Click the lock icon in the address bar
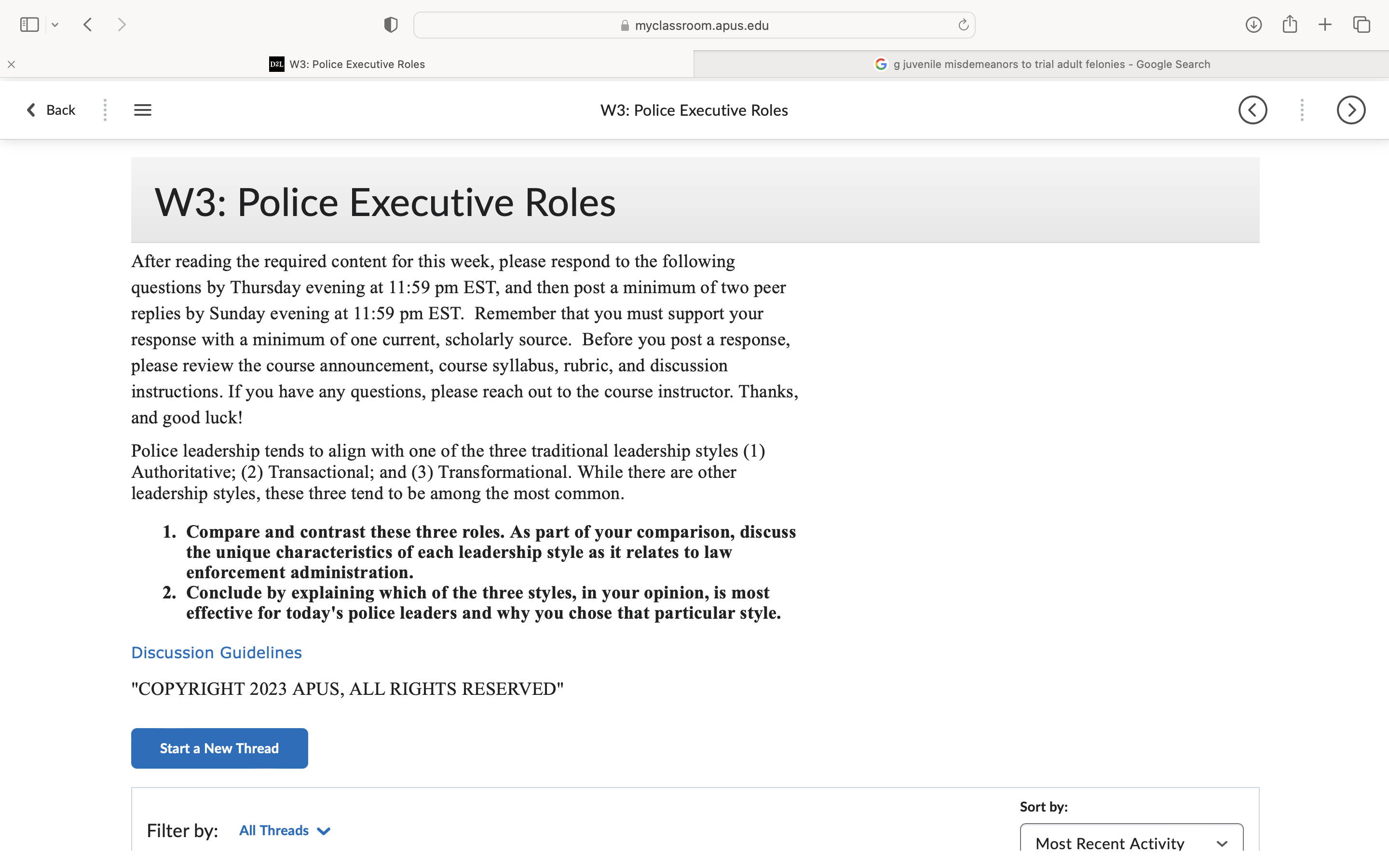Image resolution: width=1389 pixels, height=868 pixels. click(625, 26)
